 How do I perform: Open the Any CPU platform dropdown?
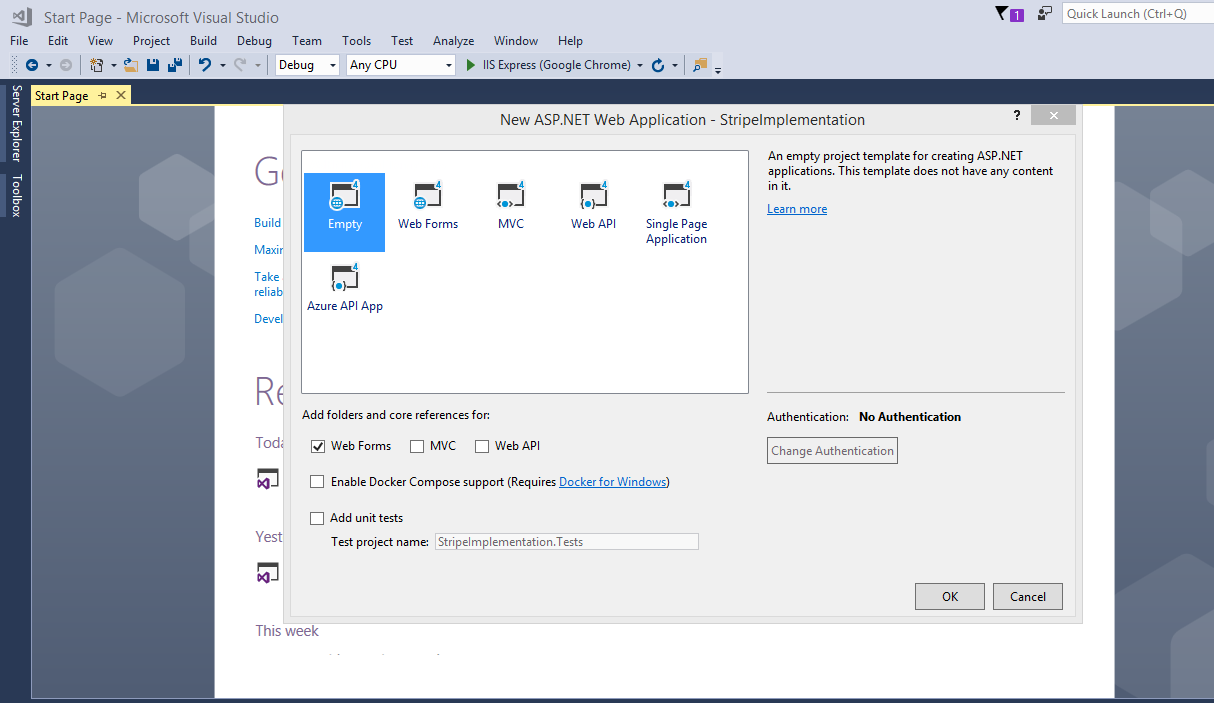pos(401,65)
